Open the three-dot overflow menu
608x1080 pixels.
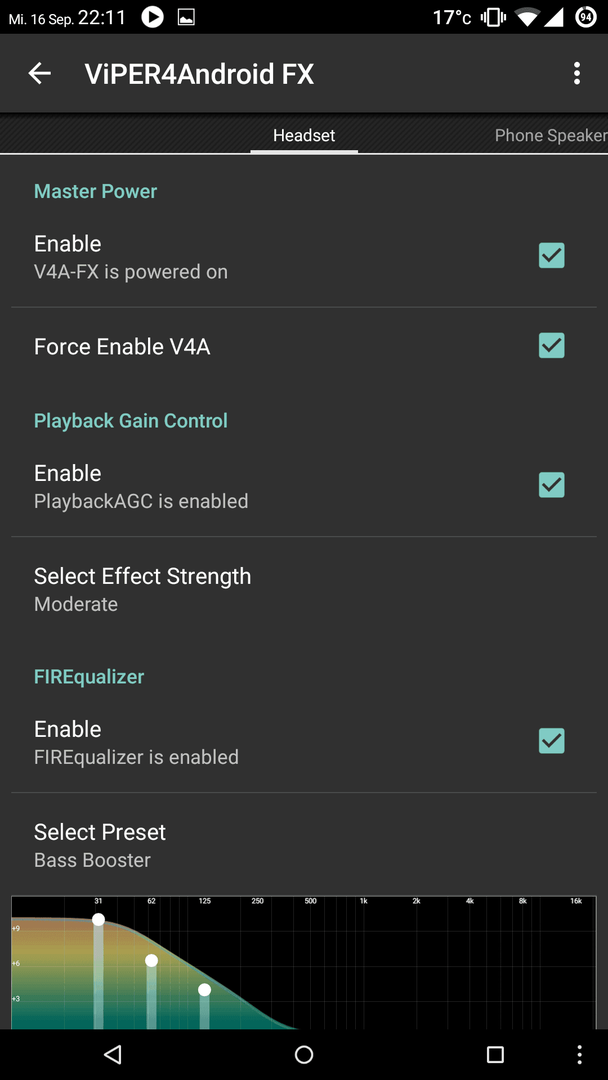coord(577,73)
